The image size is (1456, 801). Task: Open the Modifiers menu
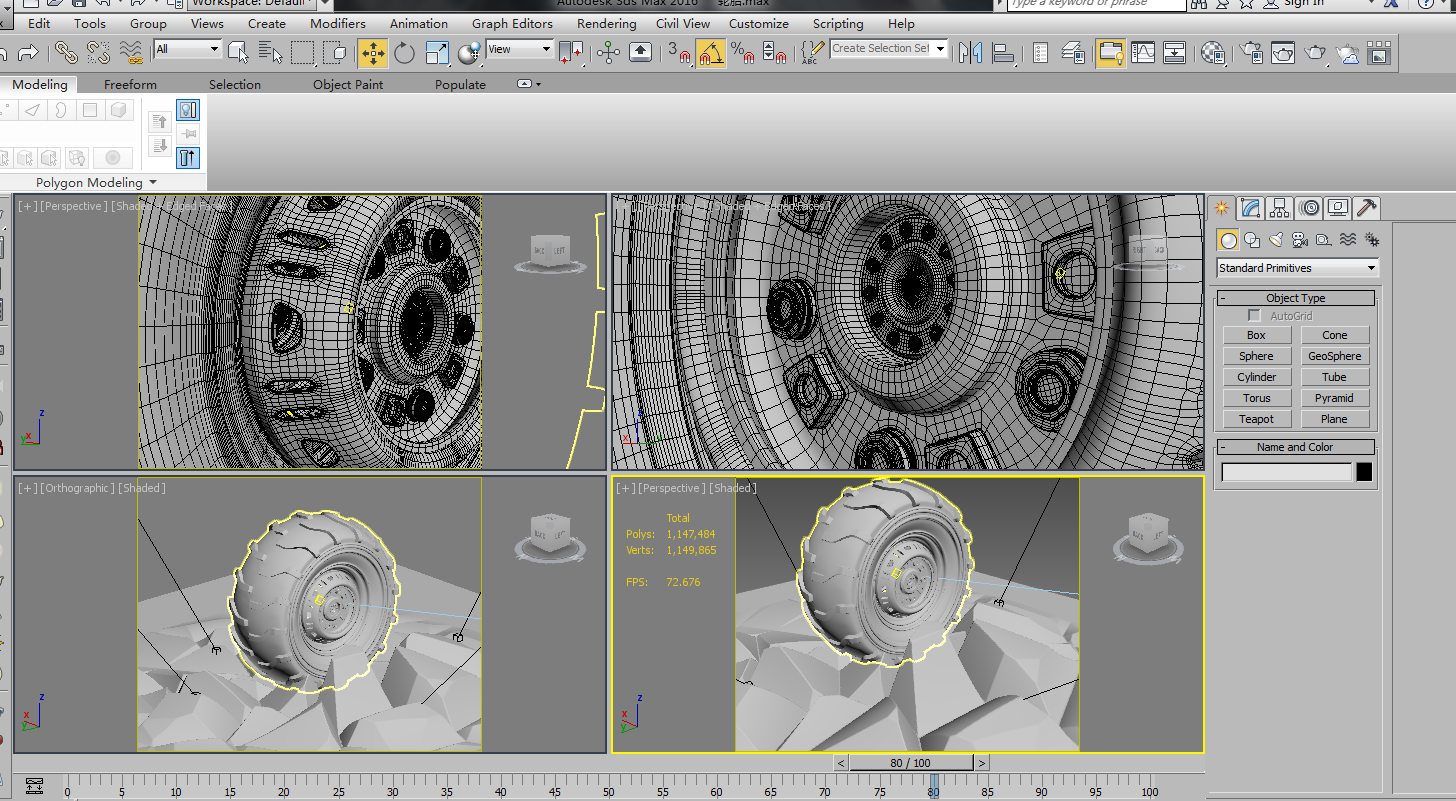tap(338, 23)
